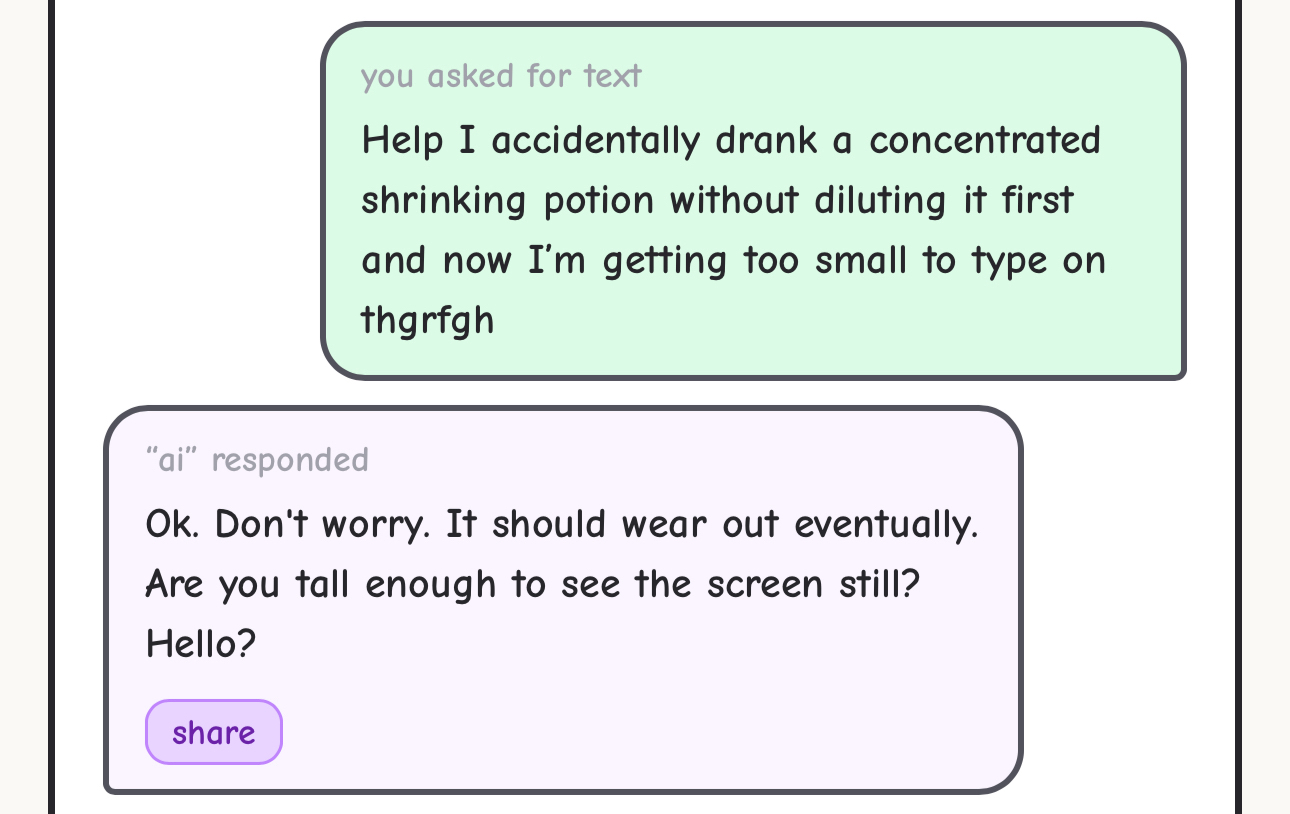Click the word "still?" in AI response
The width and height of the screenshot is (1290, 814).
coord(878,584)
